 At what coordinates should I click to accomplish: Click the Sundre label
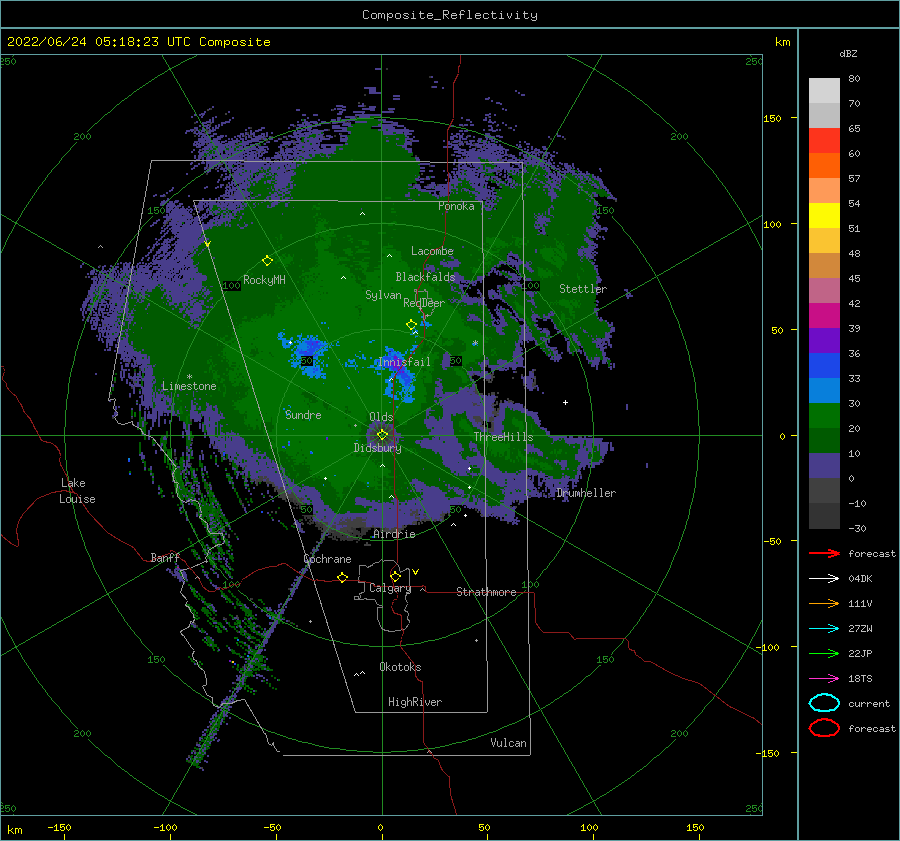(303, 415)
